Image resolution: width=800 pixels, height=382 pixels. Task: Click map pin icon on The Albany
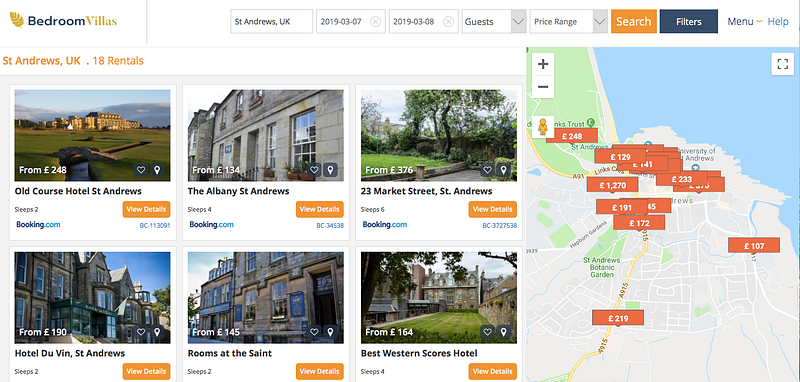[331, 170]
